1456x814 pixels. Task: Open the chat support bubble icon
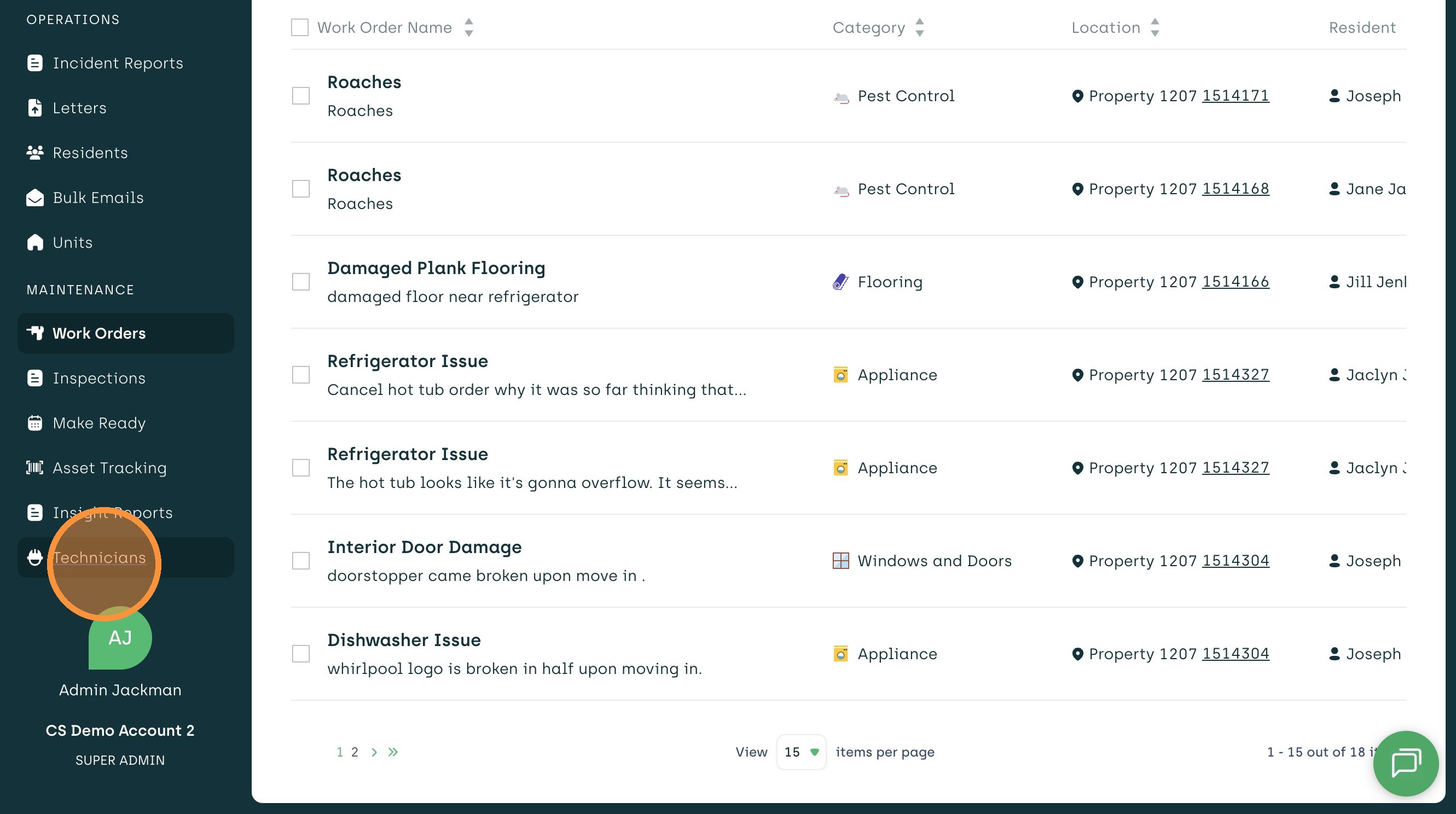tap(1405, 763)
